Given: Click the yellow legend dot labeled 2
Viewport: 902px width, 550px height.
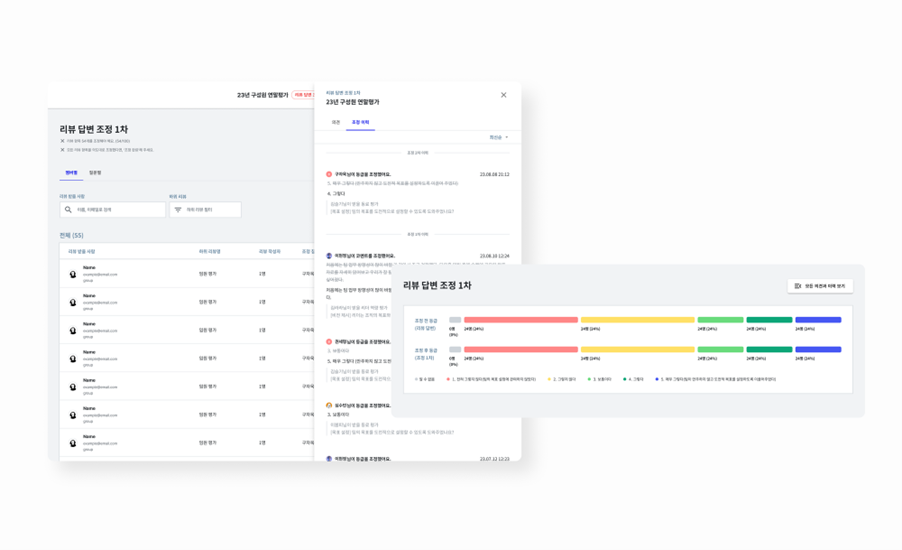Looking at the screenshot, I should 549,379.
